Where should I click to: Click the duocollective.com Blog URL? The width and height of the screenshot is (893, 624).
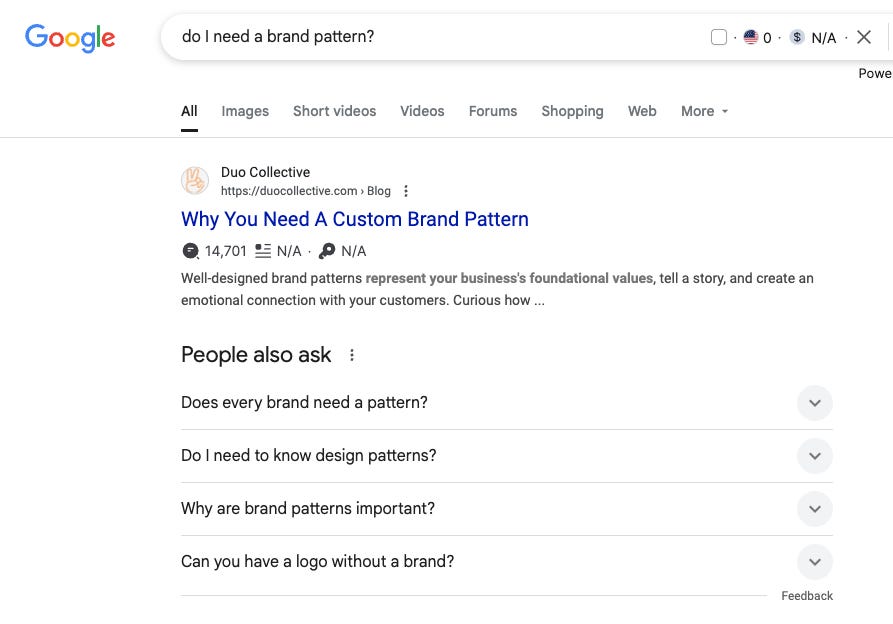(x=306, y=191)
